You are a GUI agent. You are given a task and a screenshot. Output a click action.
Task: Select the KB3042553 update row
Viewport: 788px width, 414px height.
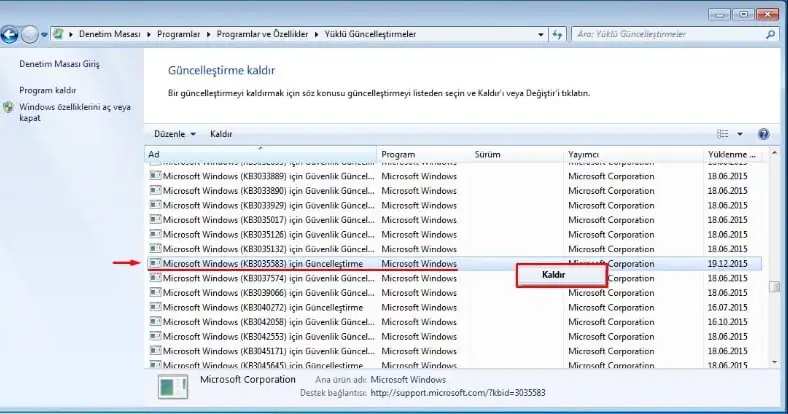(x=455, y=337)
